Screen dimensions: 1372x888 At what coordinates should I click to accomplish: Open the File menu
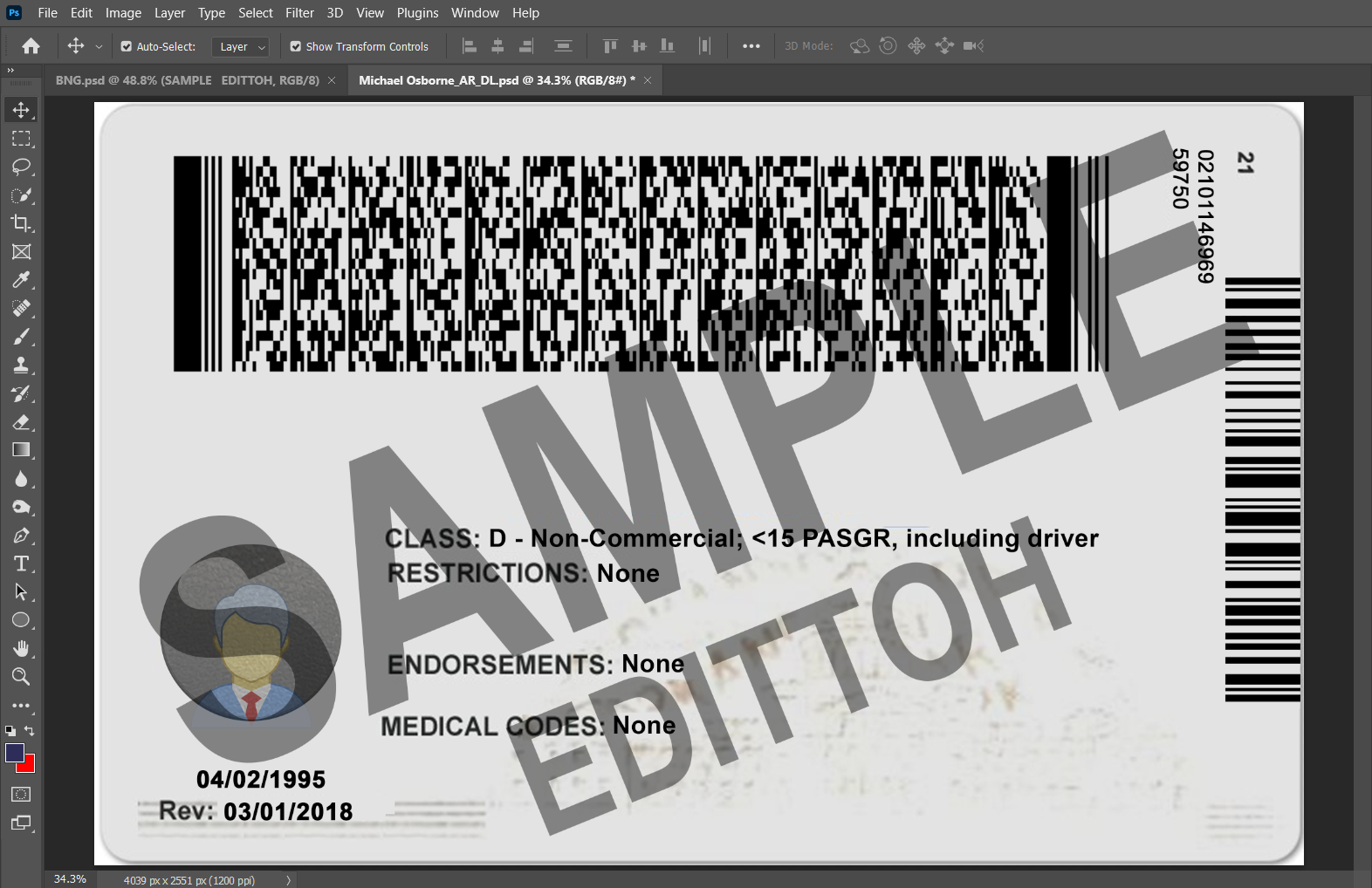point(48,13)
